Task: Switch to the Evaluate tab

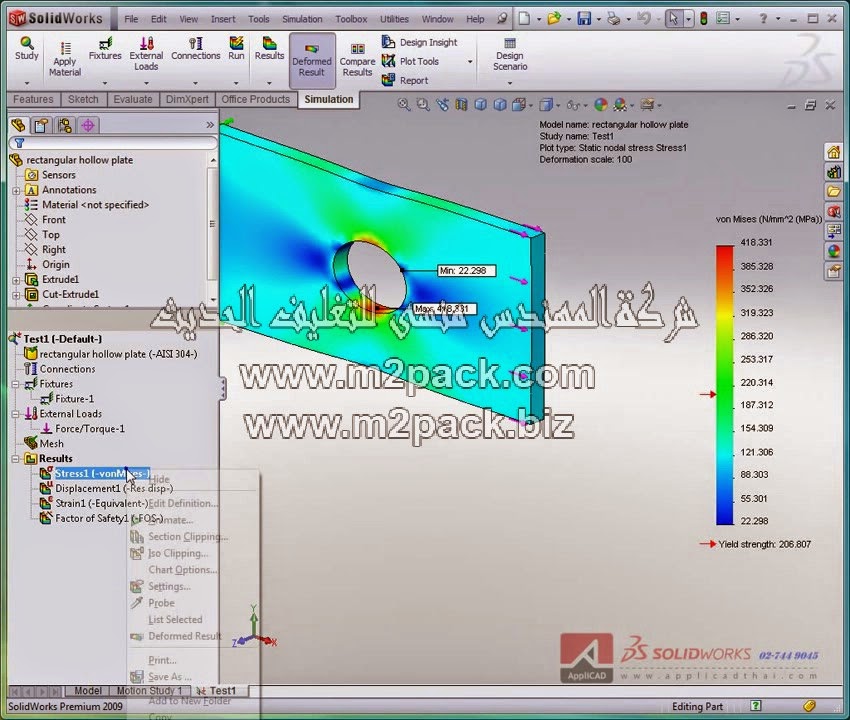Action: (133, 99)
